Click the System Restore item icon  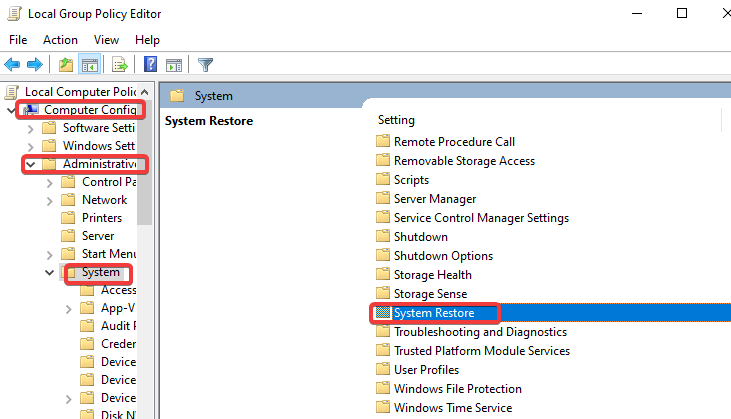(x=383, y=312)
